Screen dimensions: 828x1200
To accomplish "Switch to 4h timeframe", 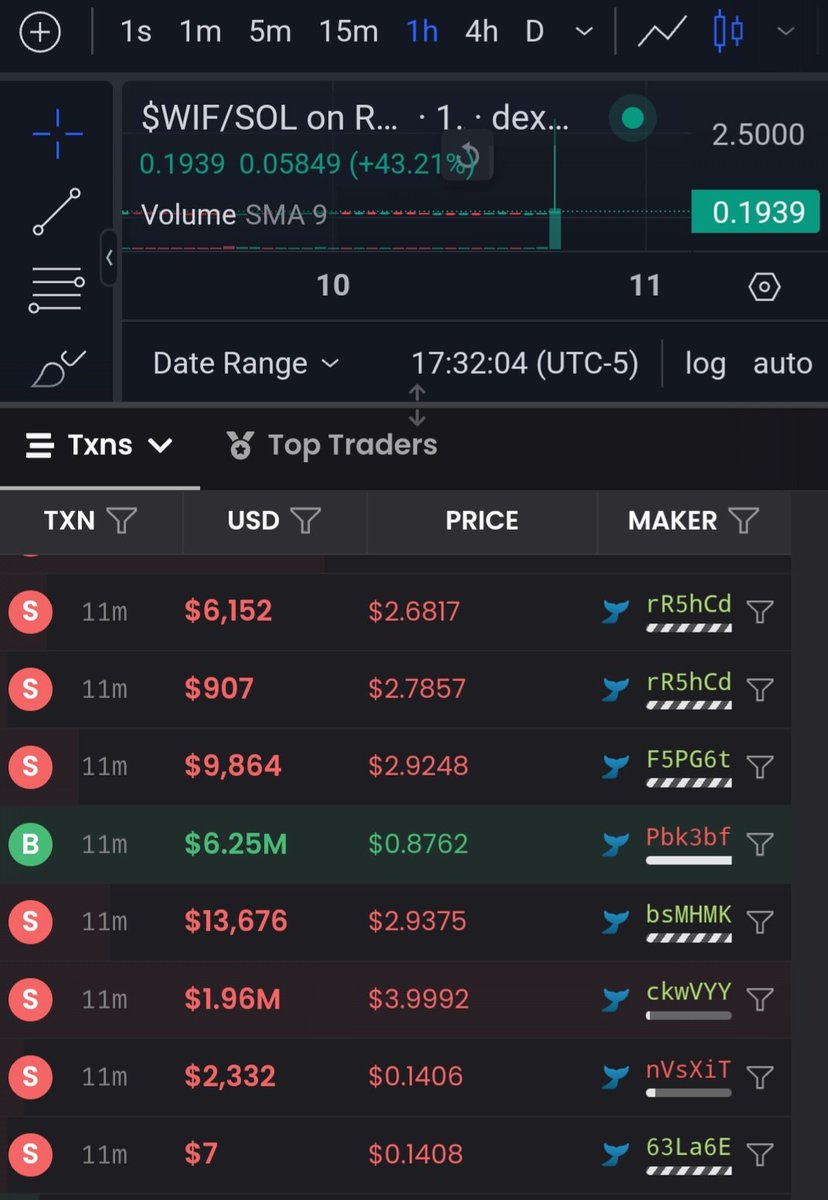I will (481, 32).
